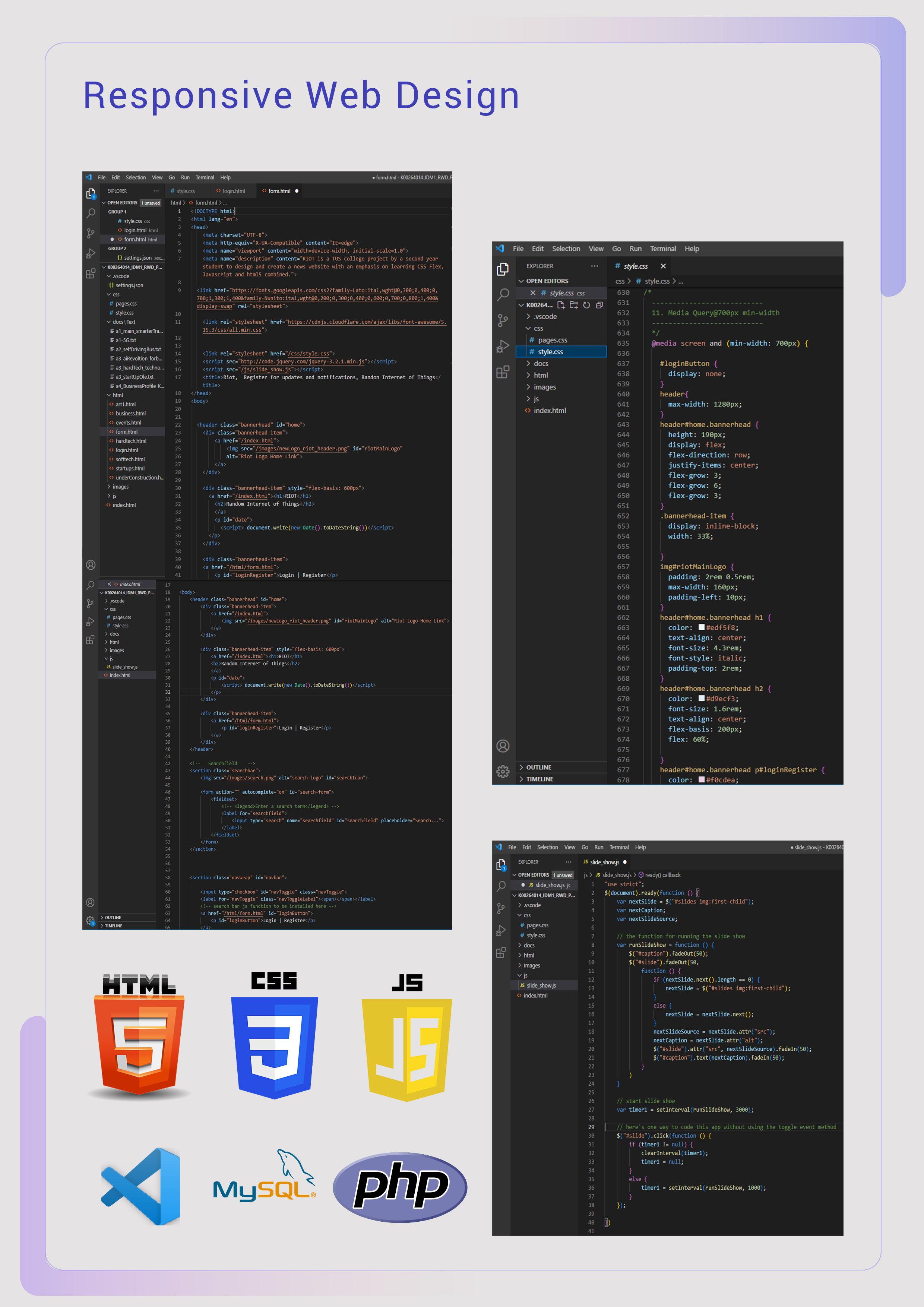Collapse the GROUP 2 editors section
This screenshot has height=1307, width=924.
click(117, 249)
